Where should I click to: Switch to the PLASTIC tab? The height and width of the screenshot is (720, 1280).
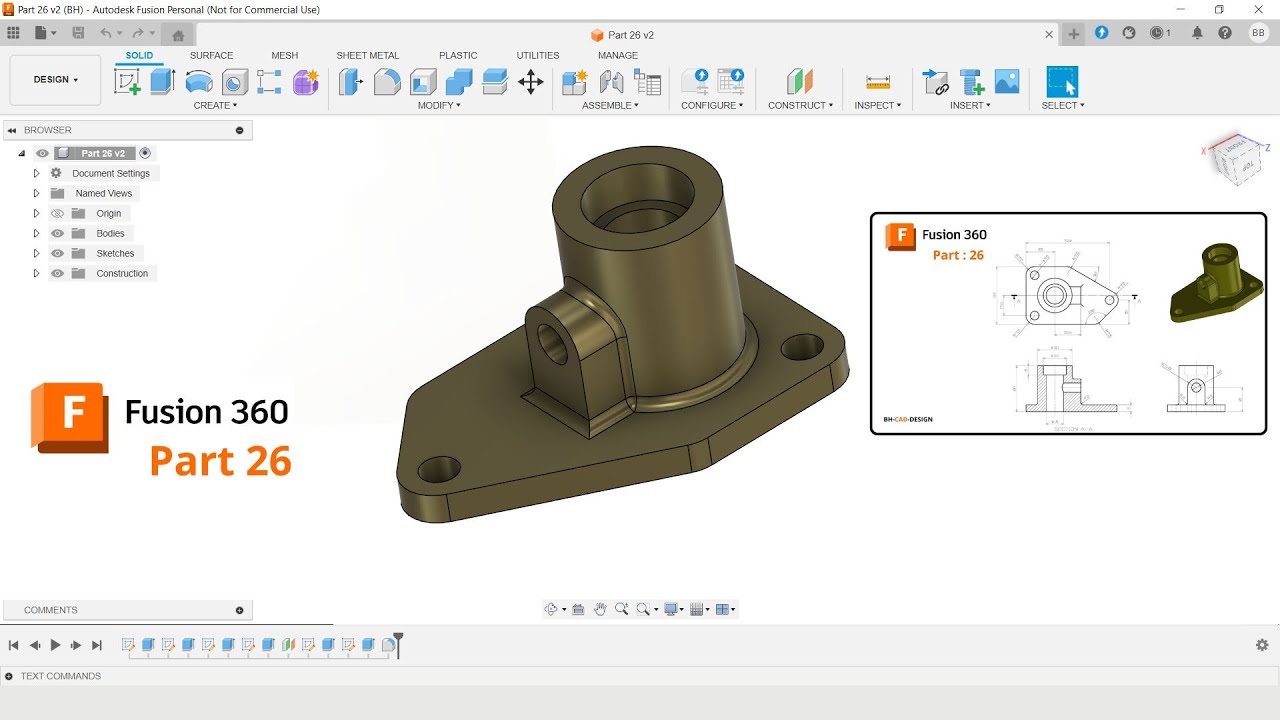458,55
